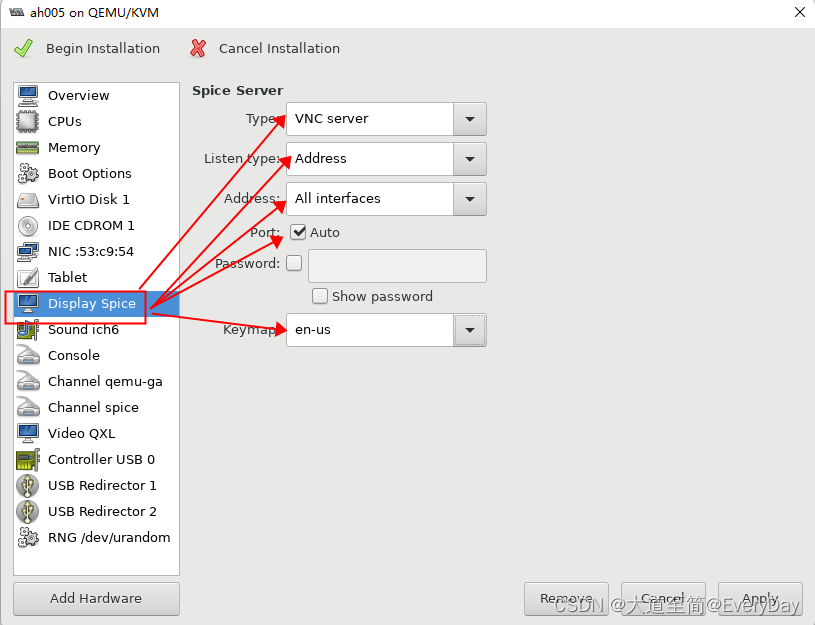The image size is (815, 625).
Task: Click the Channel spice icon
Action: [28, 407]
